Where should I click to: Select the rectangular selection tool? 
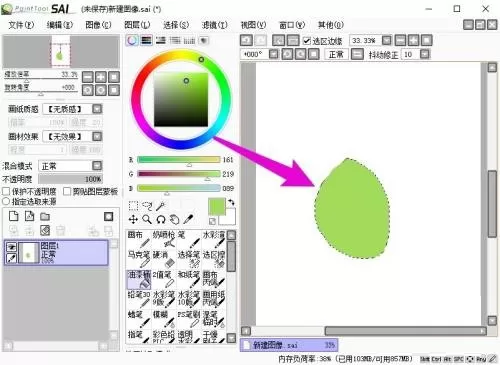coord(133,206)
